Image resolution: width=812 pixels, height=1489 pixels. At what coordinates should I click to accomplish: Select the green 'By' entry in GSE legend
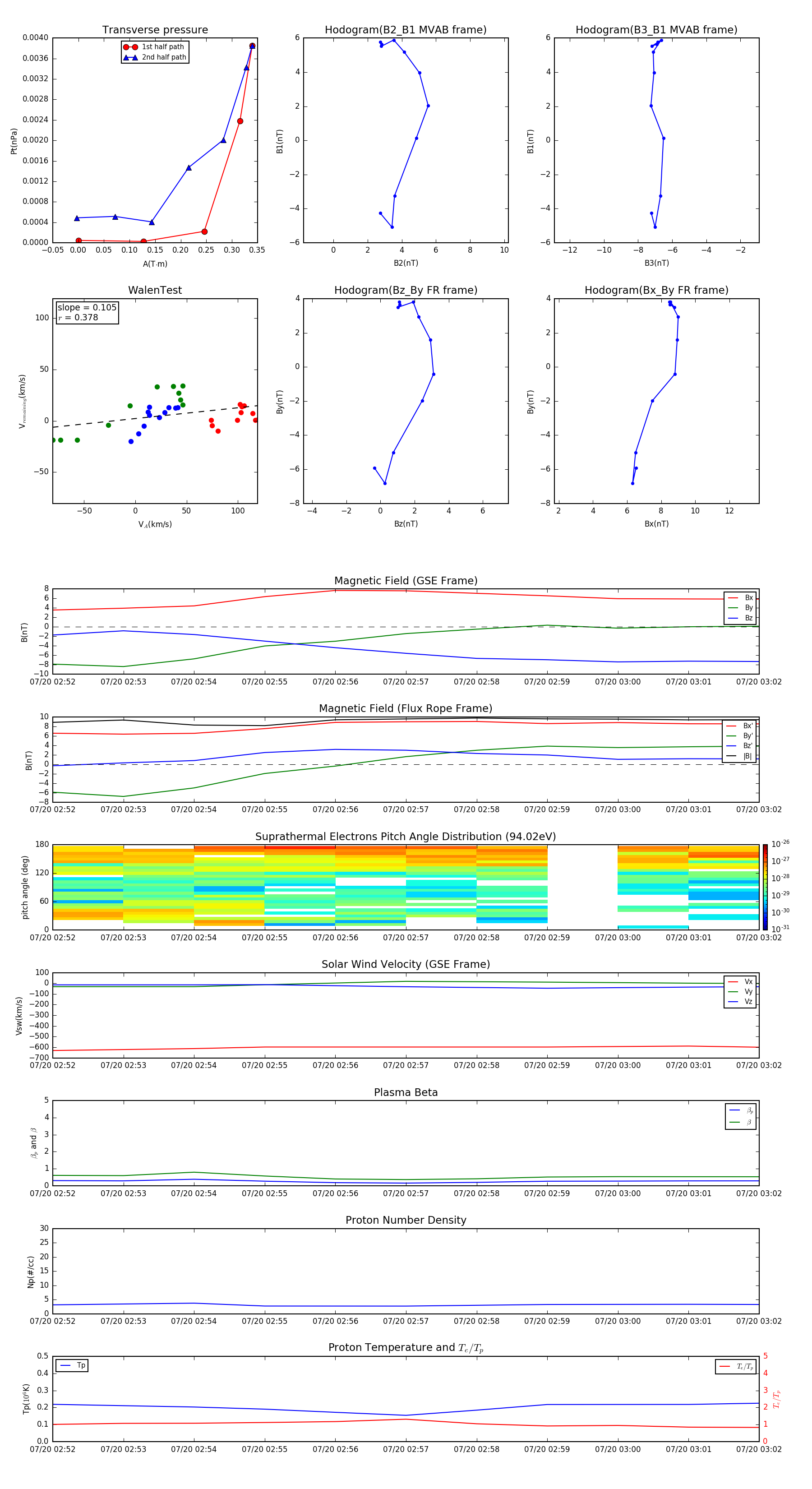coord(740,607)
